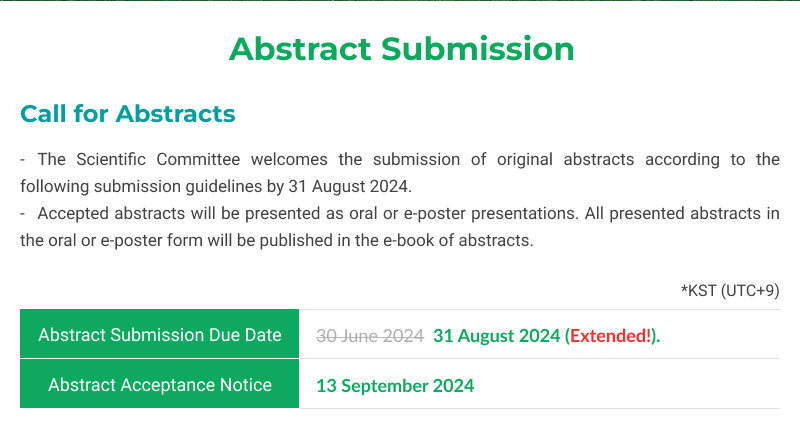The width and height of the screenshot is (800, 426).
Task: Select the Call for Abstracts heading
Action: [x=128, y=114]
